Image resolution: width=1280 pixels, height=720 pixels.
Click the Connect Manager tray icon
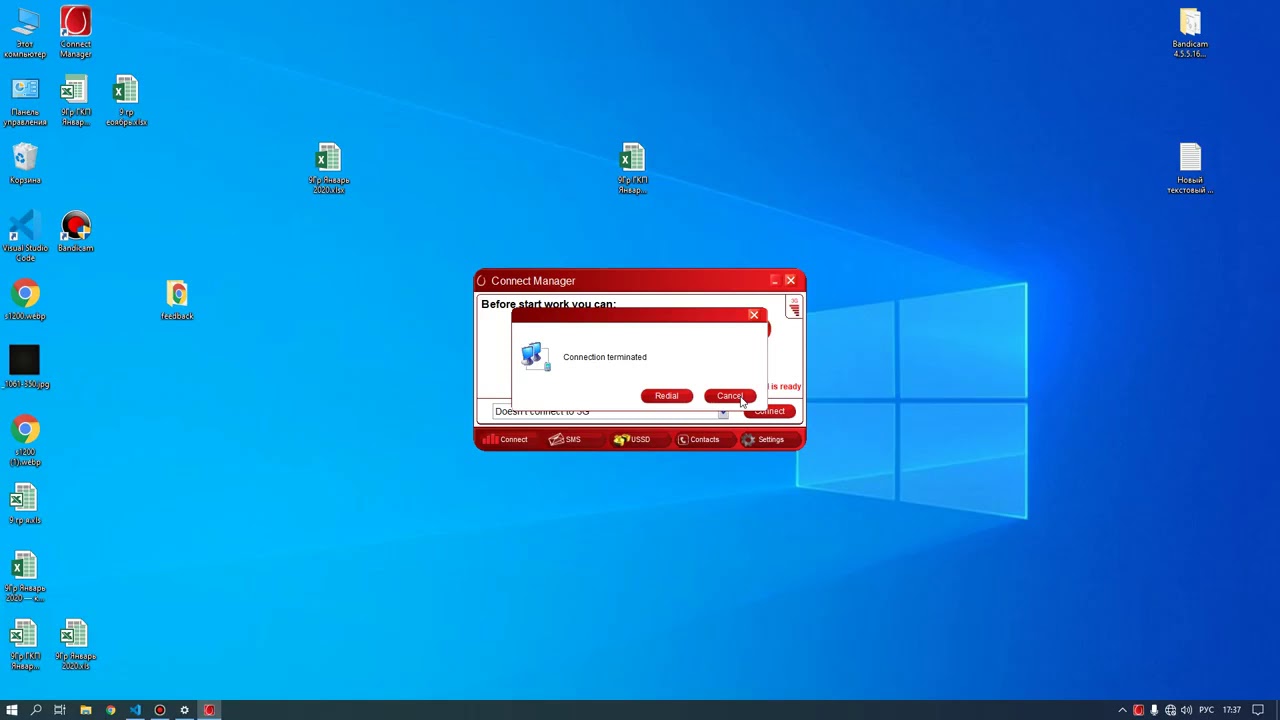click(1138, 710)
